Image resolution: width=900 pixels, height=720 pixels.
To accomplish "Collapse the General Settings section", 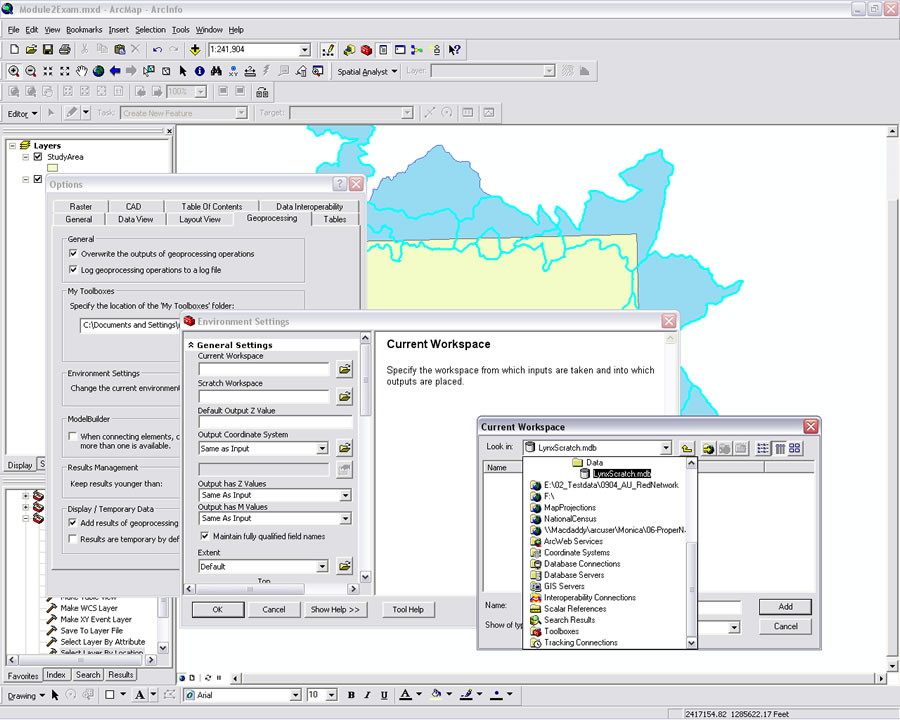I will point(191,345).
